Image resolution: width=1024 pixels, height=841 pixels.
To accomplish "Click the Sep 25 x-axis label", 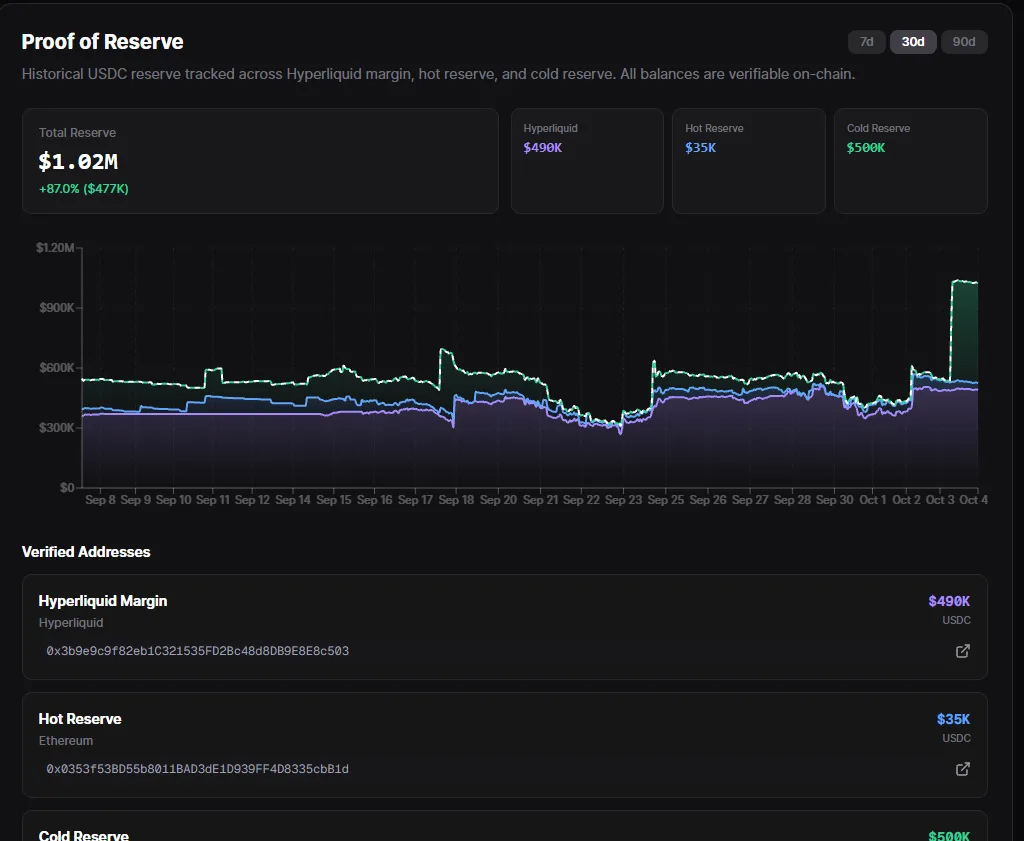I will coord(665,500).
